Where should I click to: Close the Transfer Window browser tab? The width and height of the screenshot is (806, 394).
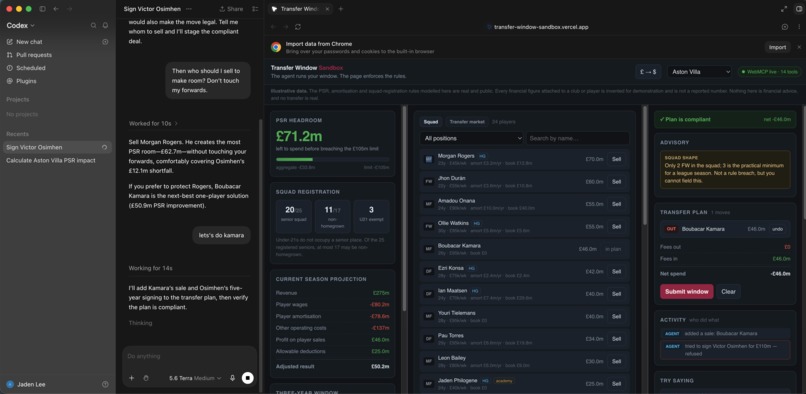tap(326, 9)
